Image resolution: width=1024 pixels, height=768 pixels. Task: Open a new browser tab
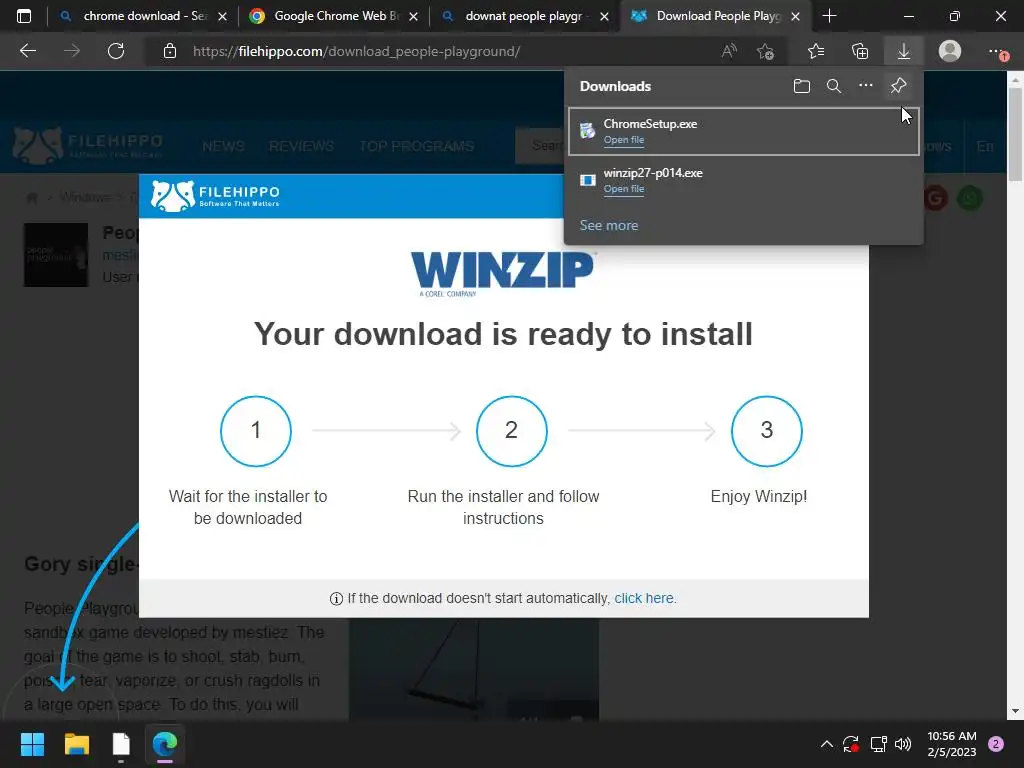(829, 16)
